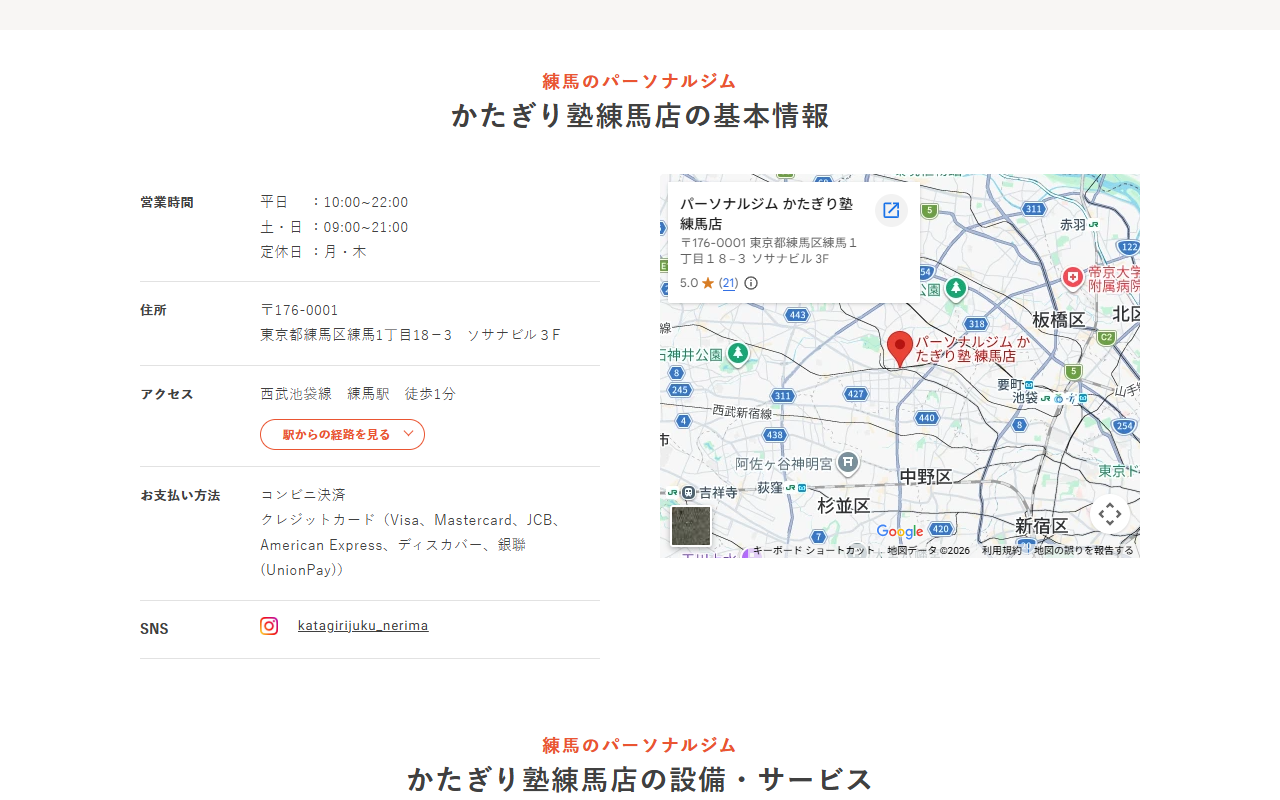Open the 21 reviews link
This screenshot has height=800, width=1280.
(729, 283)
